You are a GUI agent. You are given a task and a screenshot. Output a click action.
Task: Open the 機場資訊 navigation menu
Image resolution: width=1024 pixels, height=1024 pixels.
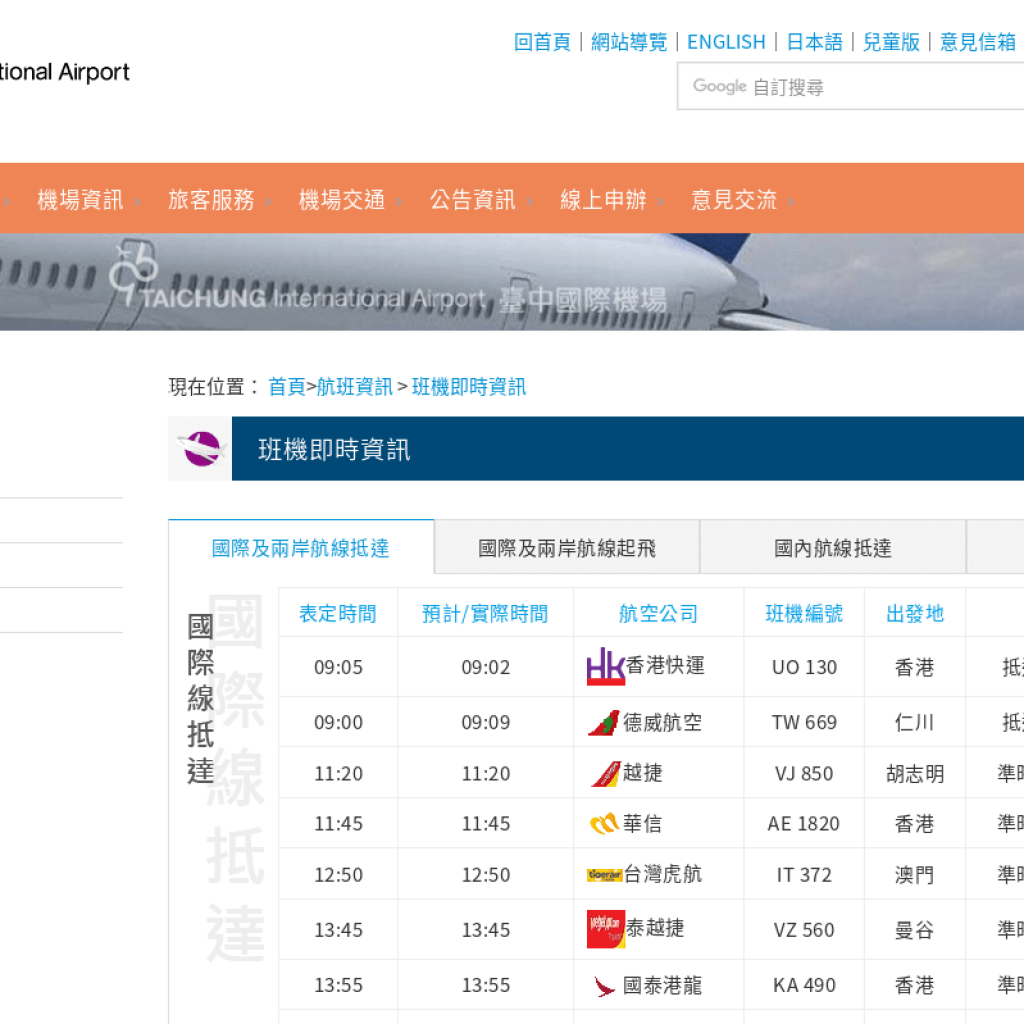click(x=80, y=199)
